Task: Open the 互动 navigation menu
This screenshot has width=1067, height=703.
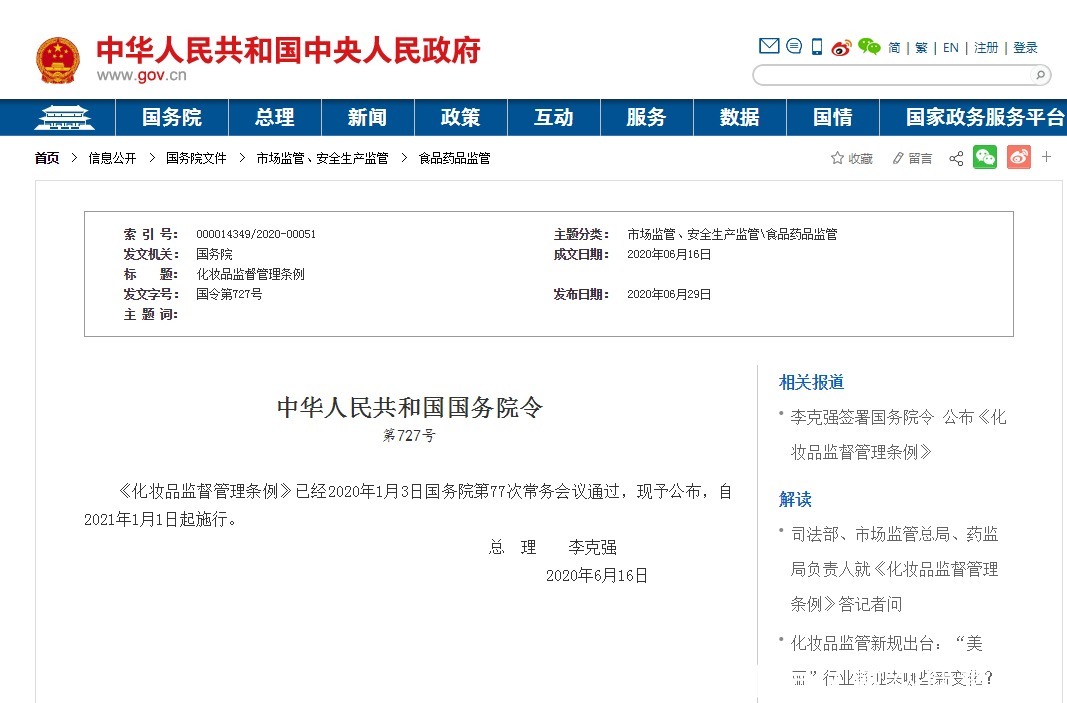Action: point(553,118)
